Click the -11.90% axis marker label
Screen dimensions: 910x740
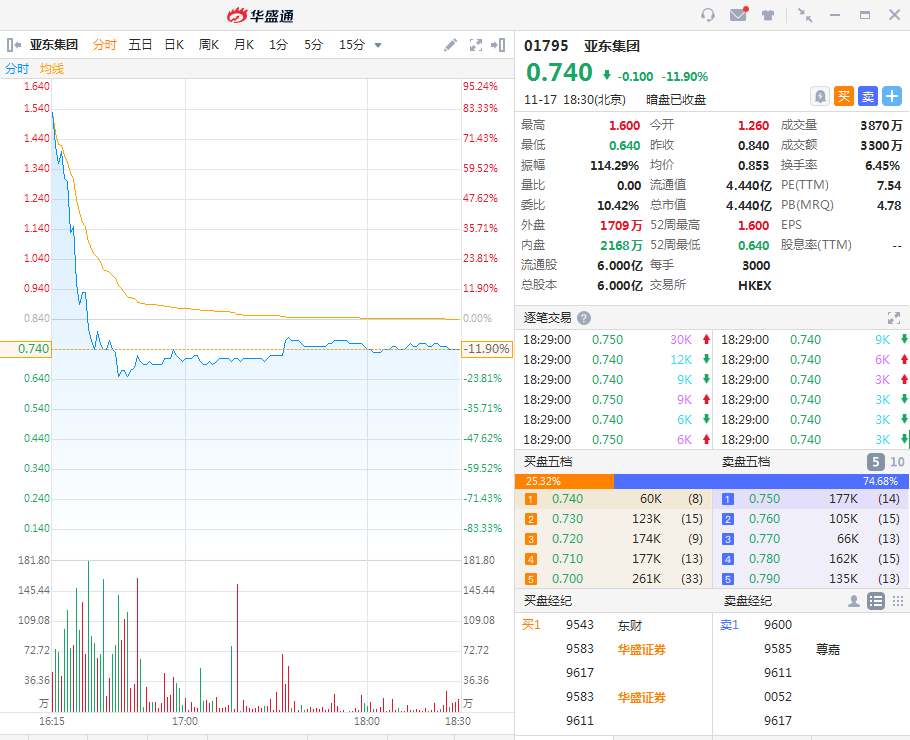(x=487, y=349)
